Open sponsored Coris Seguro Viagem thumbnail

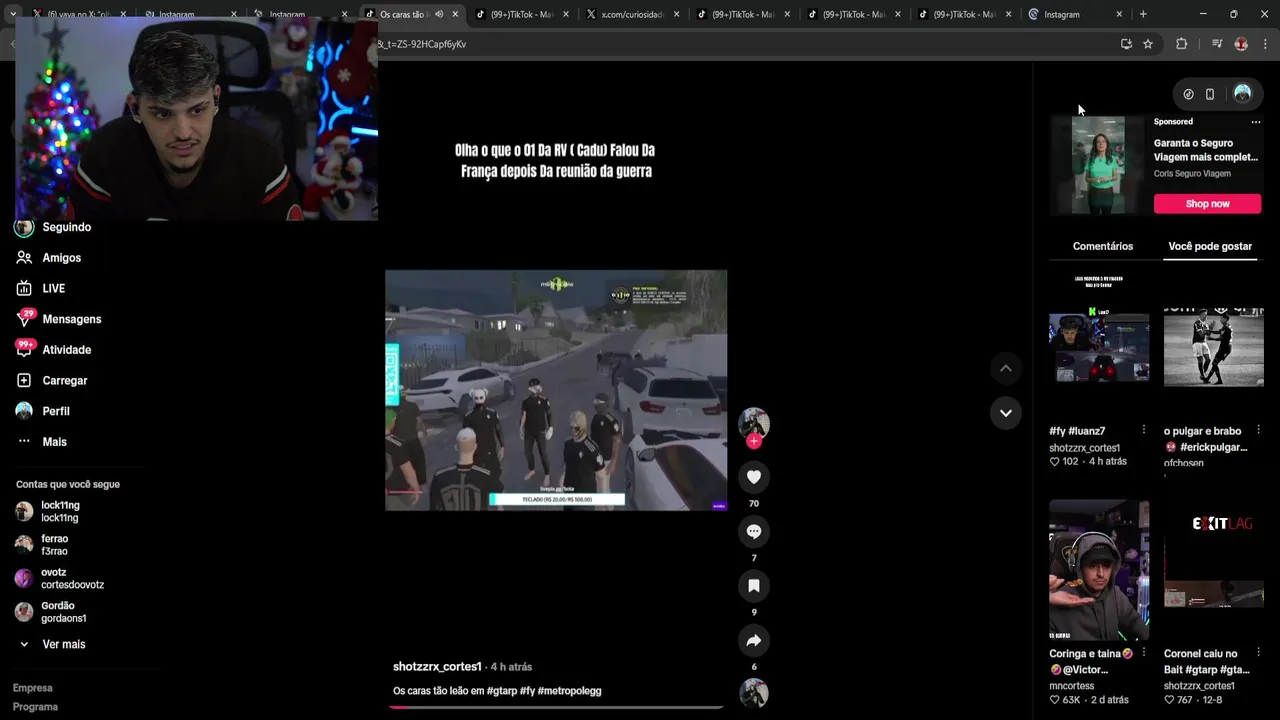click(1098, 165)
